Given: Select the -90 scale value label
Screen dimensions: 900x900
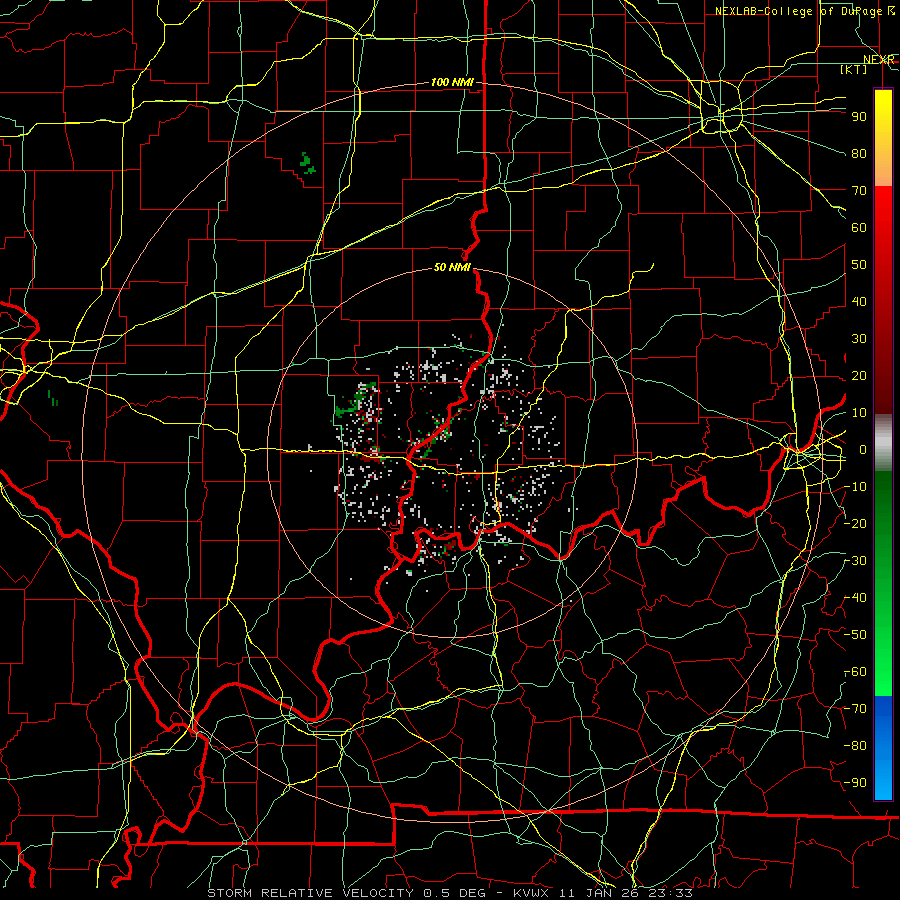Looking at the screenshot, I should pos(856,783).
